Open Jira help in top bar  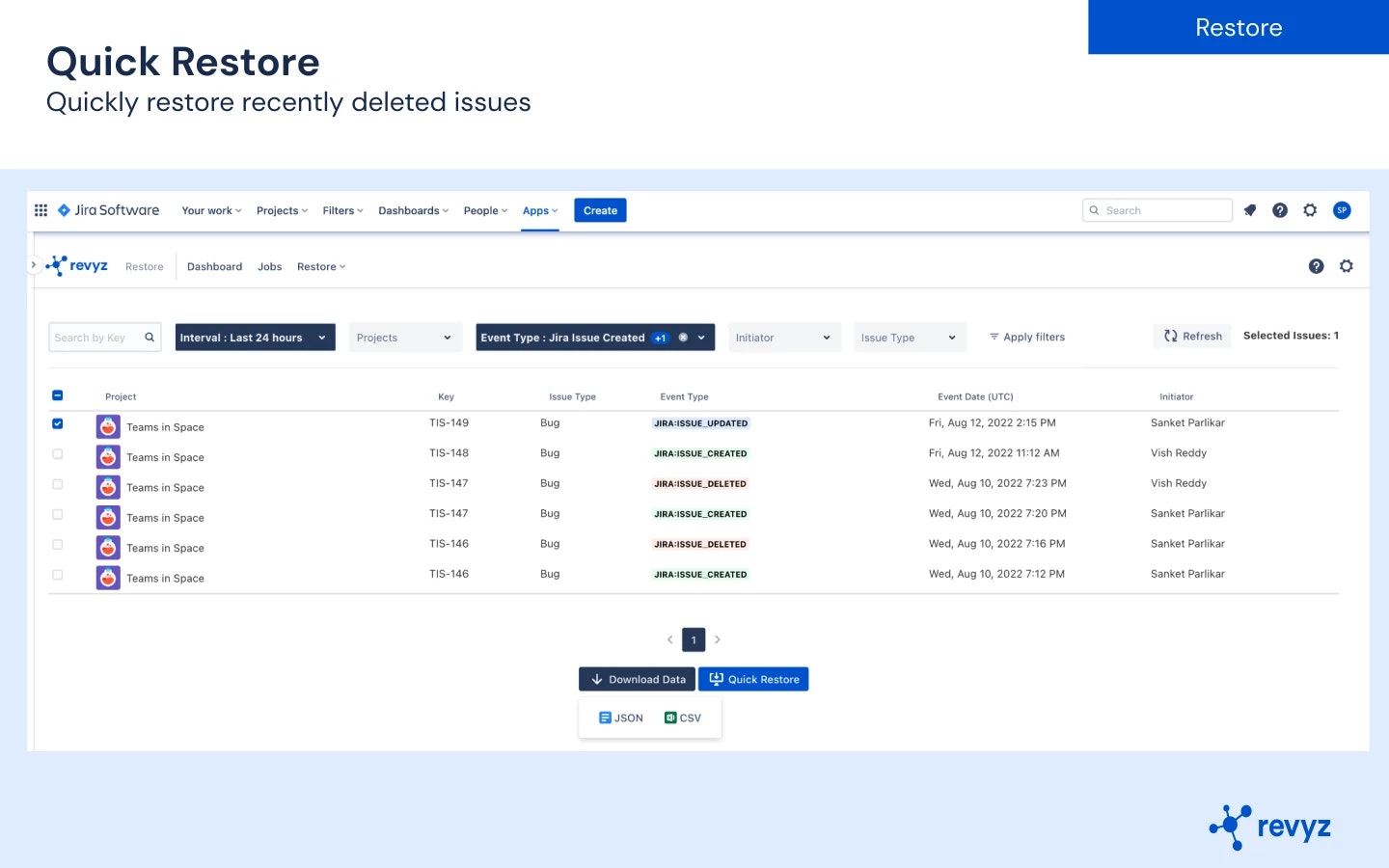[x=1280, y=210]
